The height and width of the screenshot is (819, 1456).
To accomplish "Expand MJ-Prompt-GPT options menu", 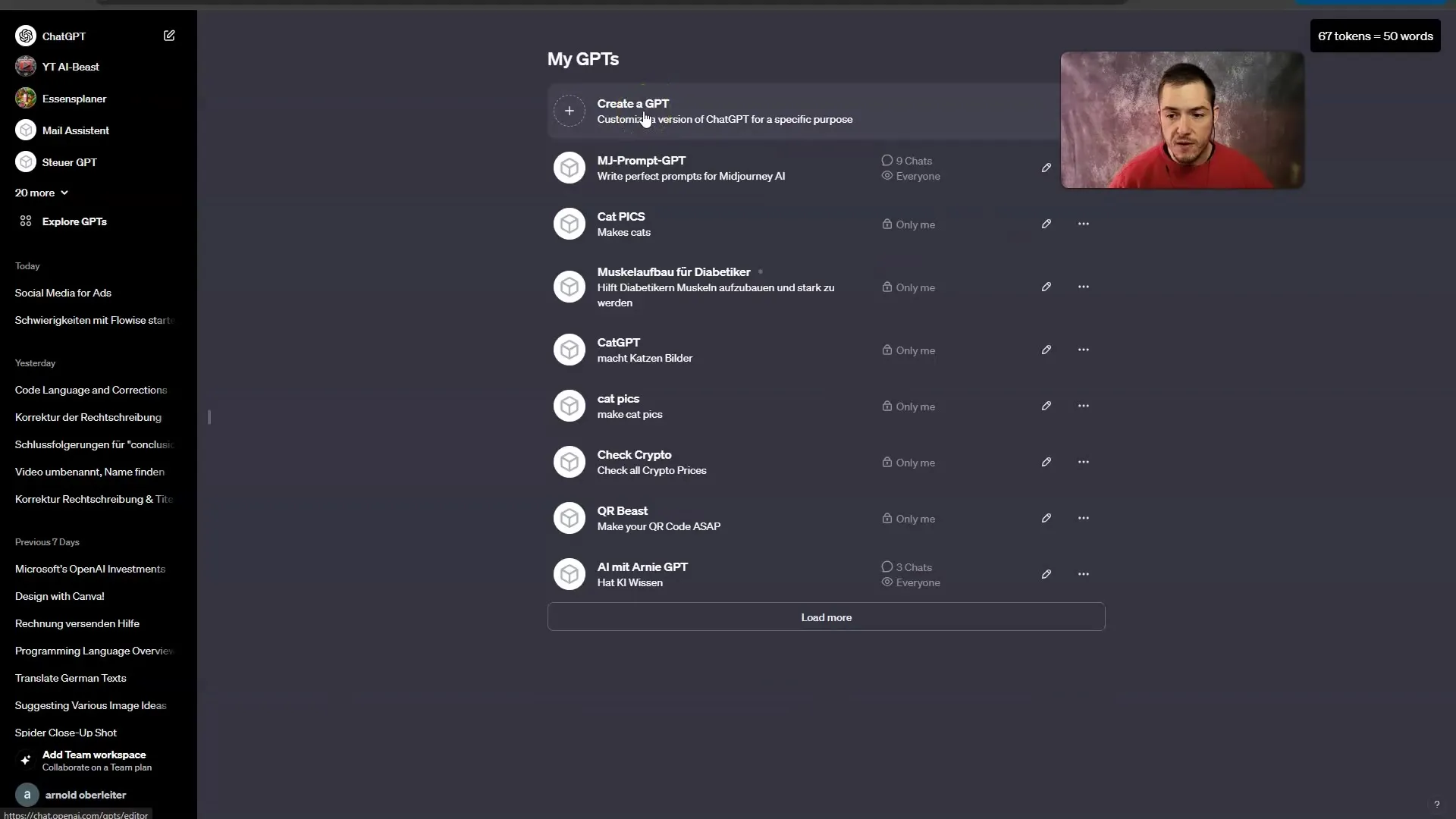I will (1083, 167).
